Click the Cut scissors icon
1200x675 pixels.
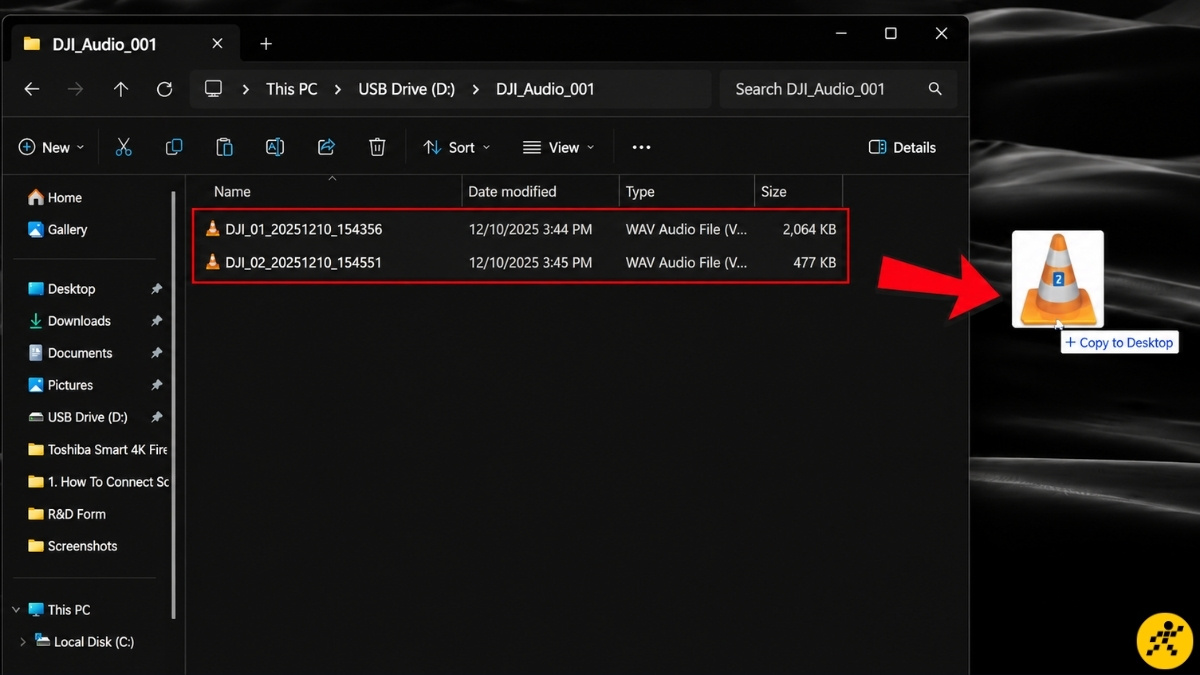tap(124, 147)
